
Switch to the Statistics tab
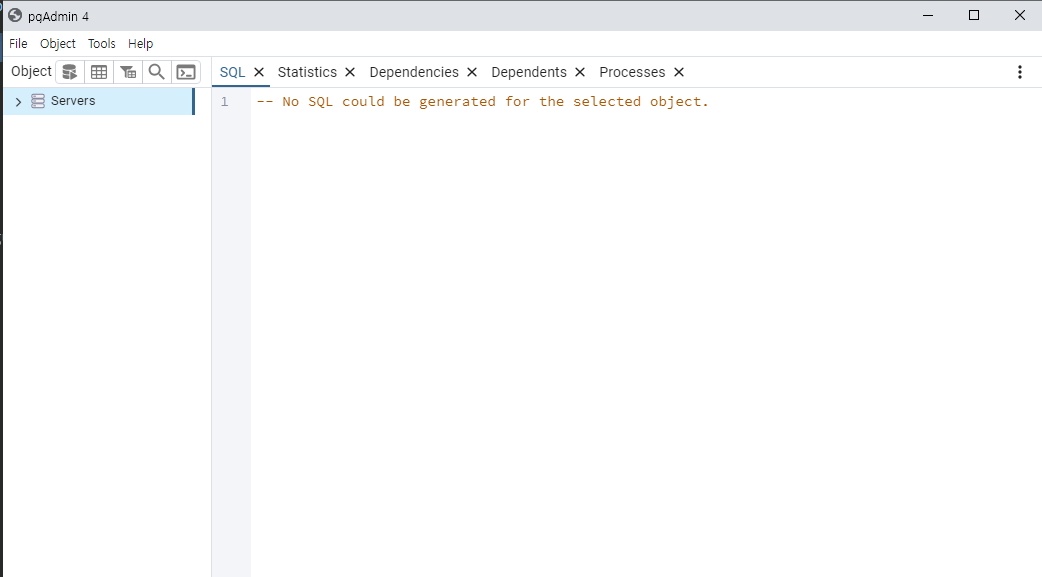click(x=307, y=72)
